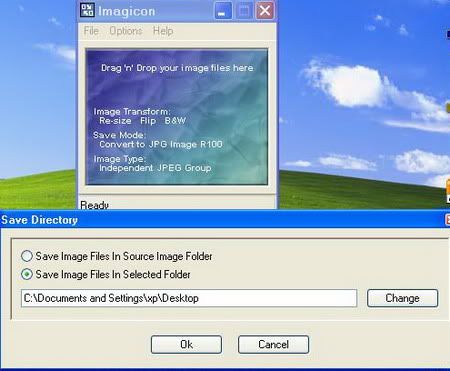The height and width of the screenshot is (371, 450).
Task: Click the Change button
Action: [x=402, y=298]
